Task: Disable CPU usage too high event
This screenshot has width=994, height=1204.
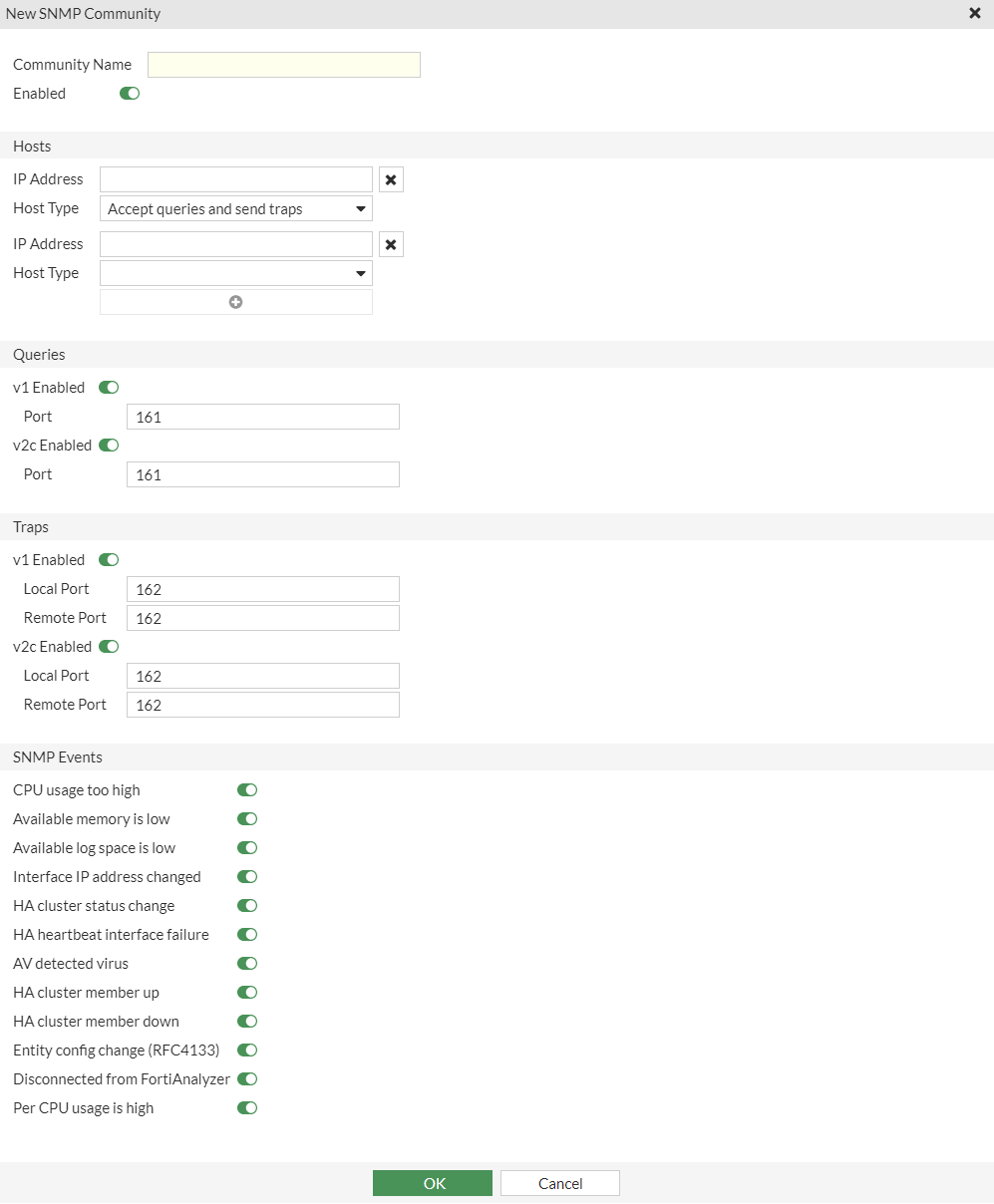Action: (x=247, y=790)
